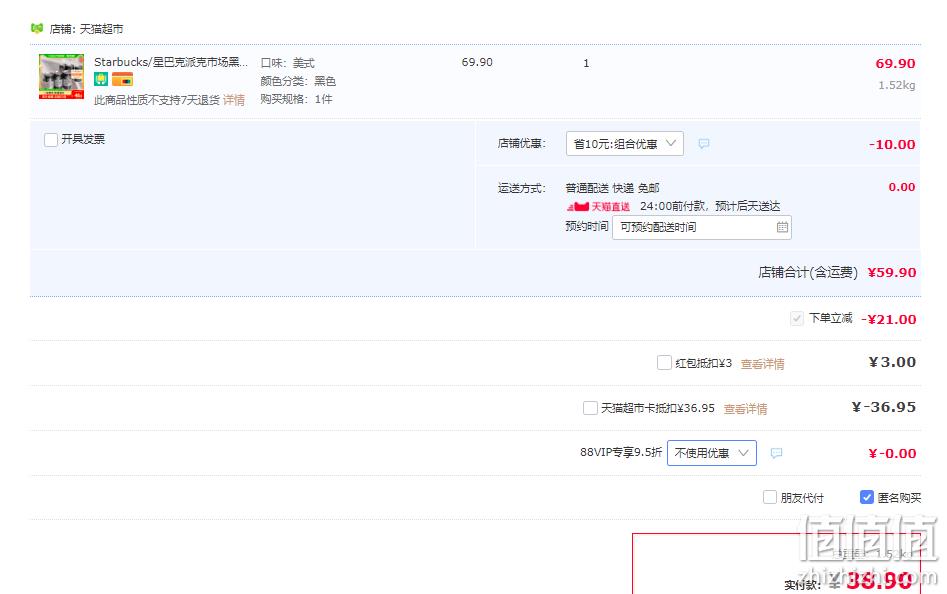Click the comment icon beside shop discount dropdown
The height and width of the screenshot is (594, 947).
coord(704,144)
